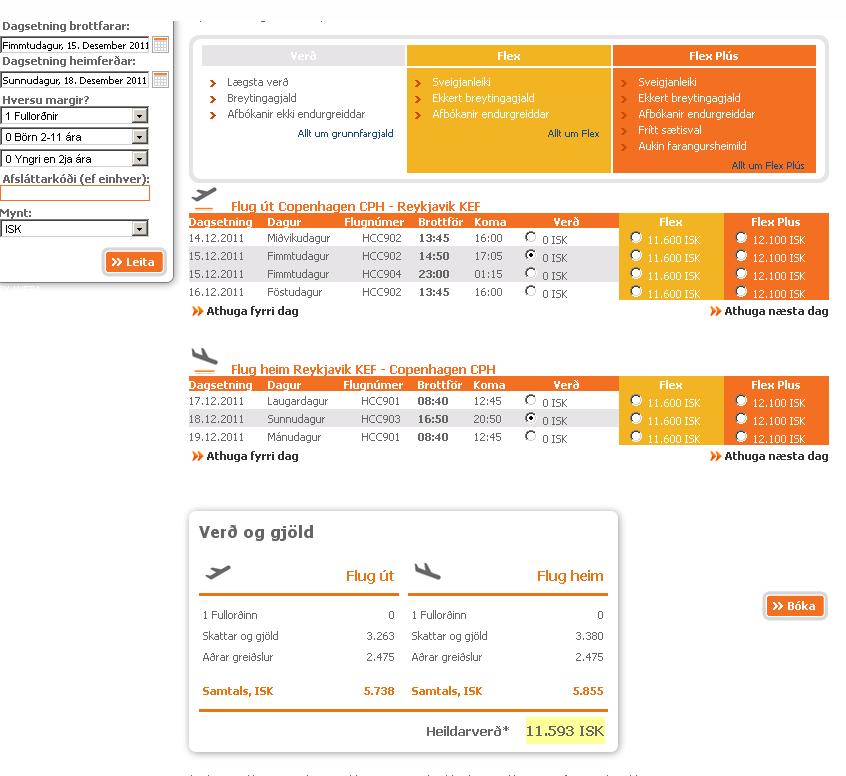The height and width of the screenshot is (776, 846).
Task: Open the Börn 2-11 ára dropdown
Action: [74, 137]
